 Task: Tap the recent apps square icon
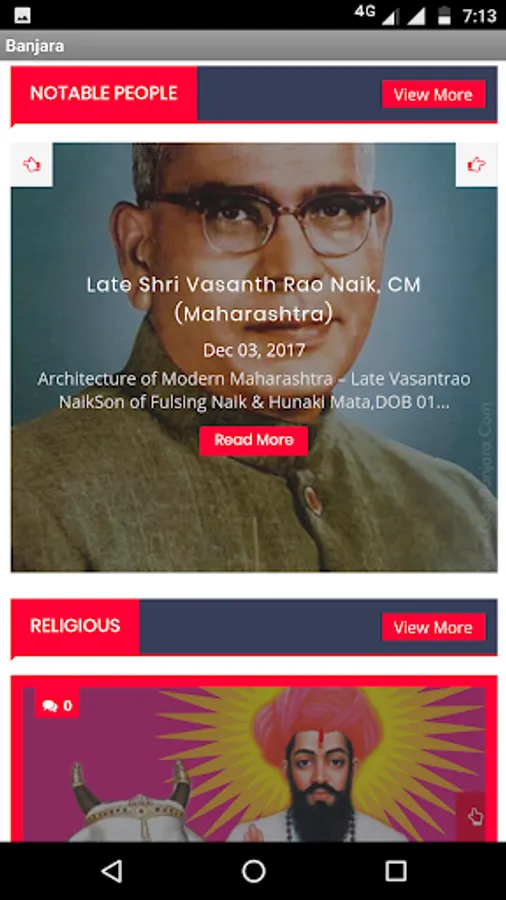point(395,871)
